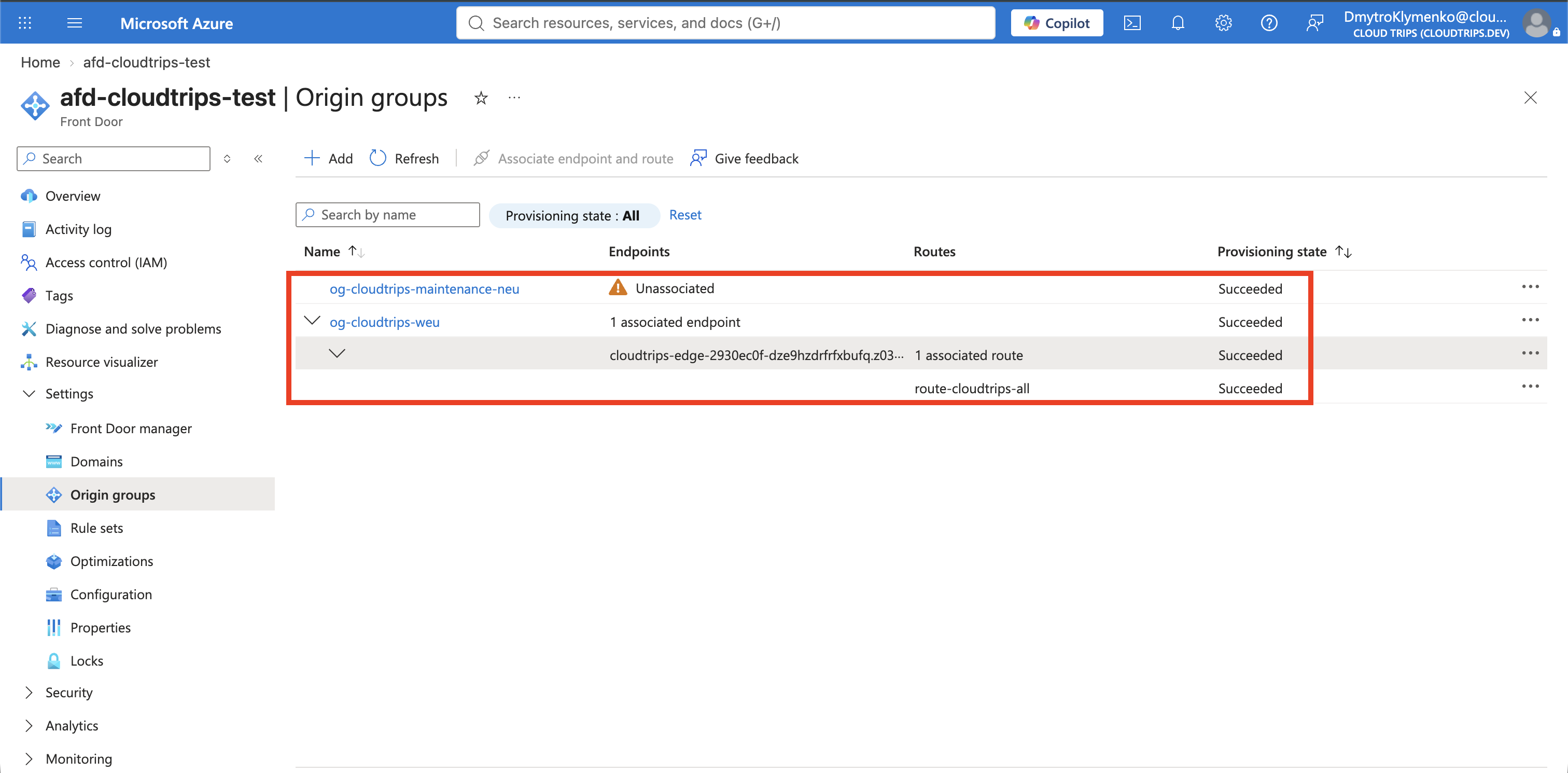Sort by Provisioning state column
This screenshot has width=1568, height=773.
1284,252
